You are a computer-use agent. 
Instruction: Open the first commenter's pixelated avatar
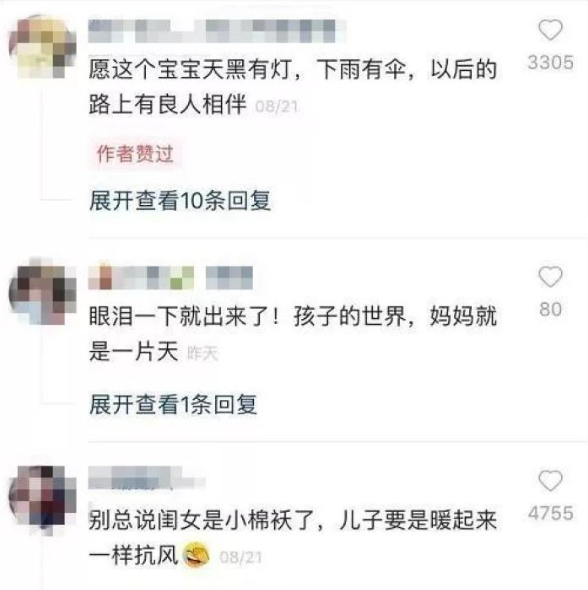43,47
